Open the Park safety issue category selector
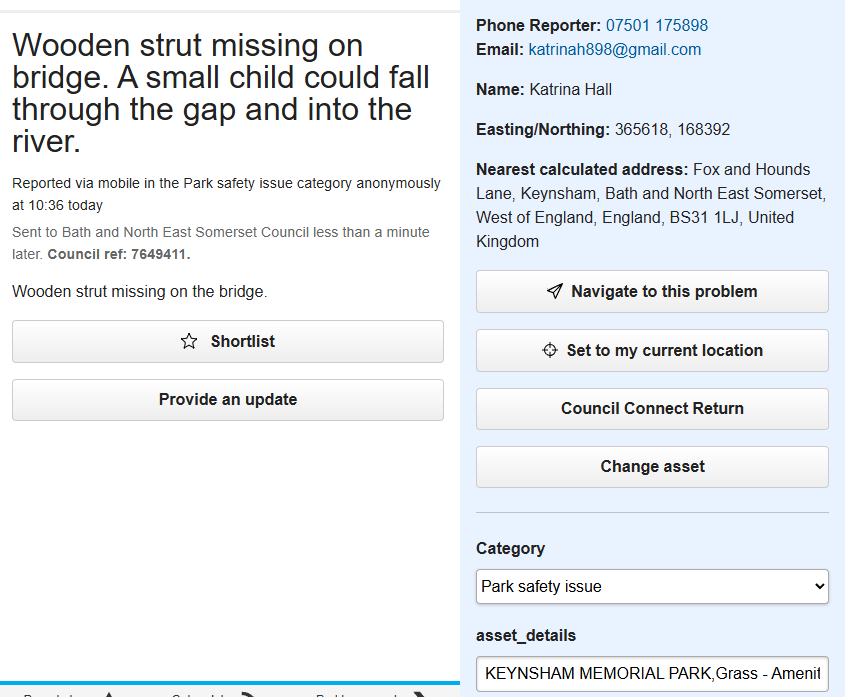Screen dimensions: 845x697 point(652,586)
